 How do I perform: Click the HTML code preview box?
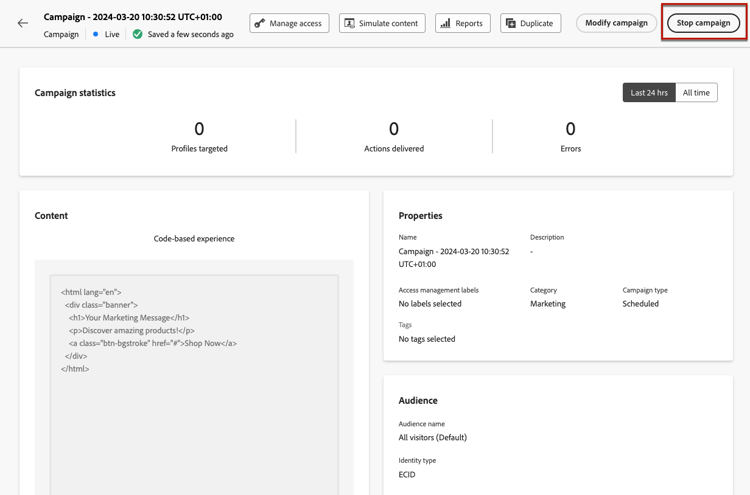(194, 380)
